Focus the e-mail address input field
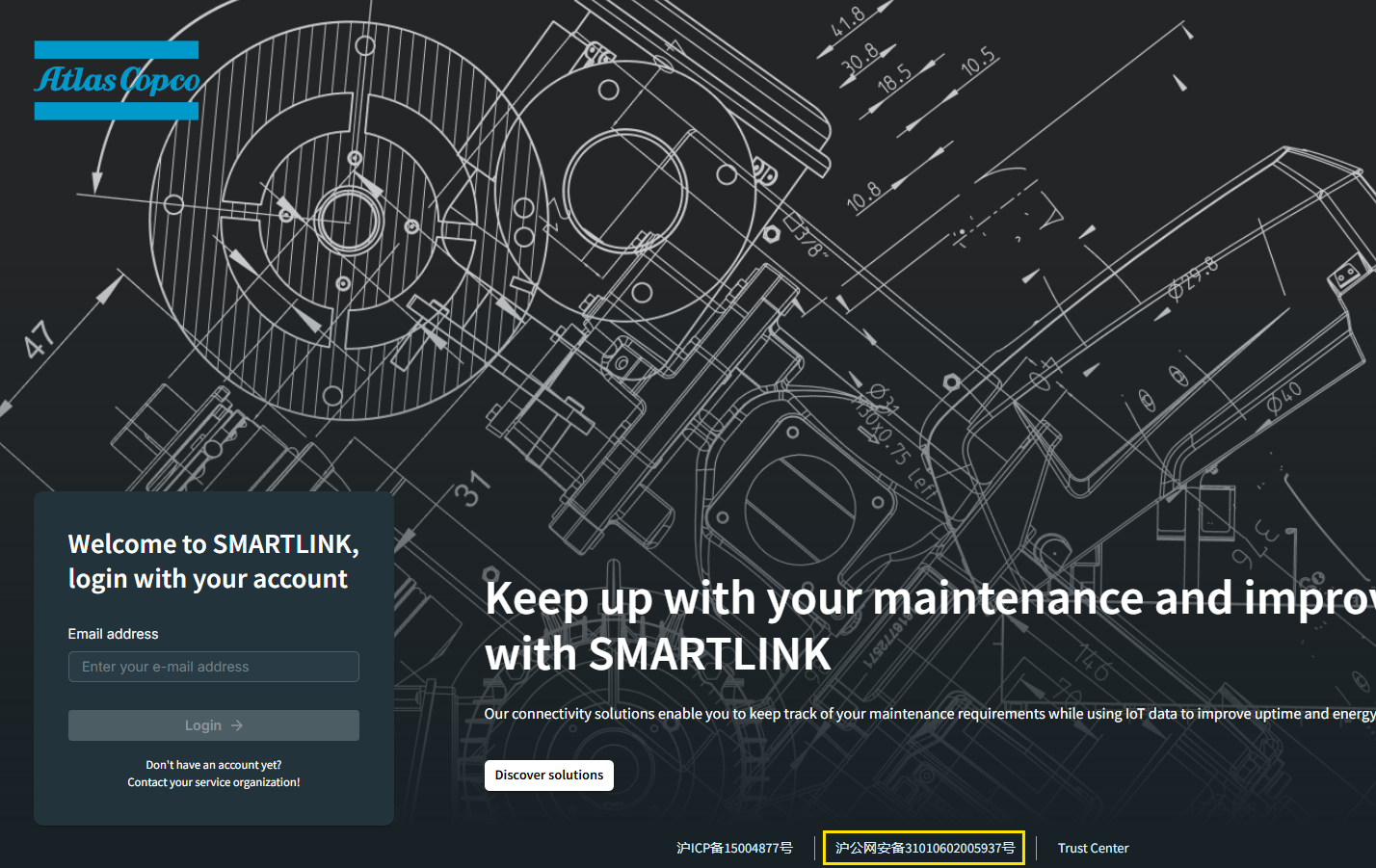The width and height of the screenshot is (1376, 868). coord(214,667)
